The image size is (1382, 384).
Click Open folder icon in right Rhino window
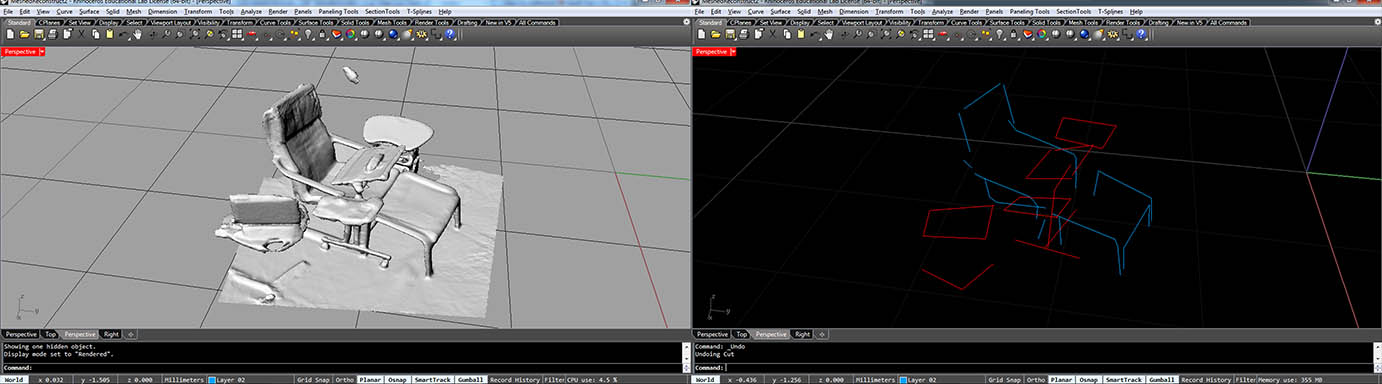coord(715,34)
